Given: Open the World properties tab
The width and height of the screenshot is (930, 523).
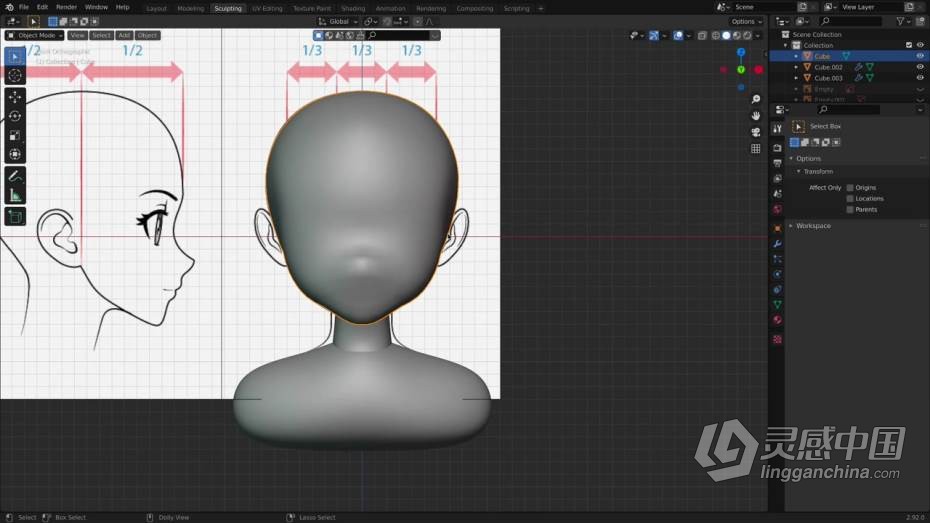Looking at the screenshot, I should click(x=777, y=209).
